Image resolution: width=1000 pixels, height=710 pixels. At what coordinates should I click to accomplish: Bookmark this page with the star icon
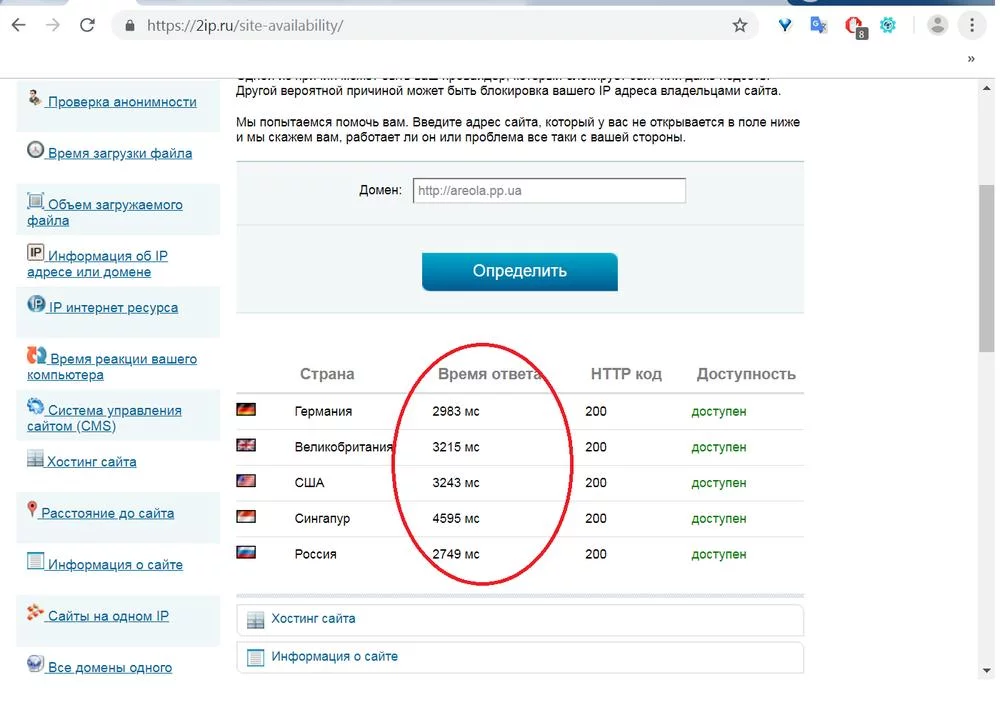point(739,26)
